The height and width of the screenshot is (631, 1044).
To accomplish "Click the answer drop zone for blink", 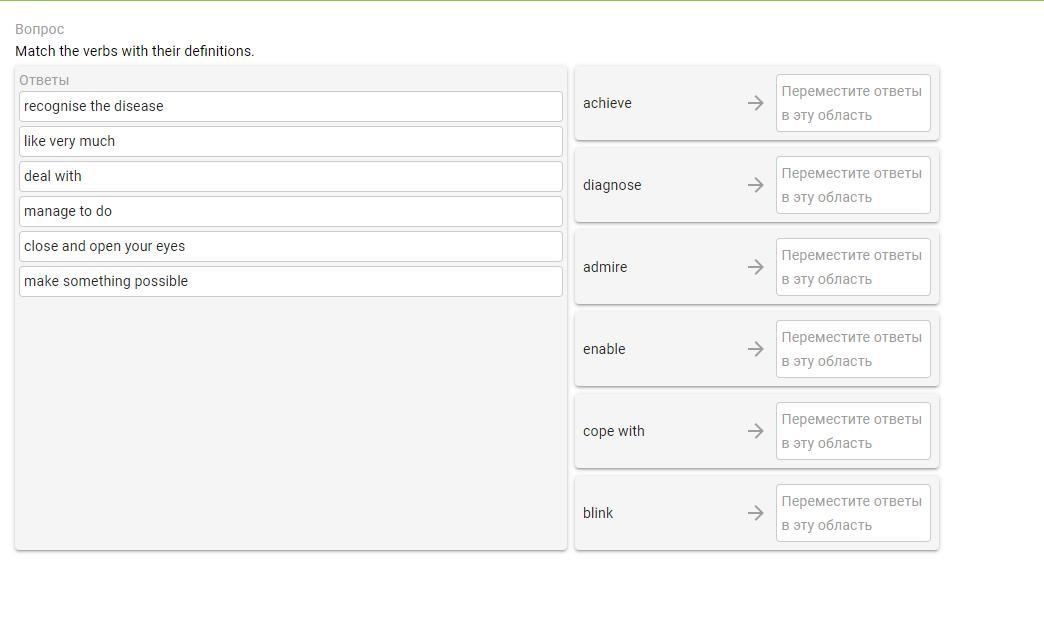I will pos(853,513).
